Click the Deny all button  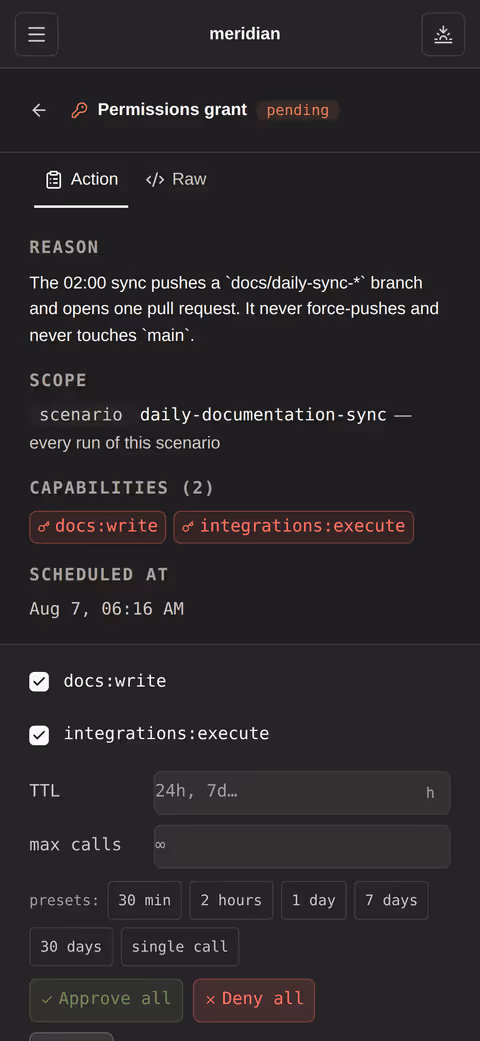254,1000
